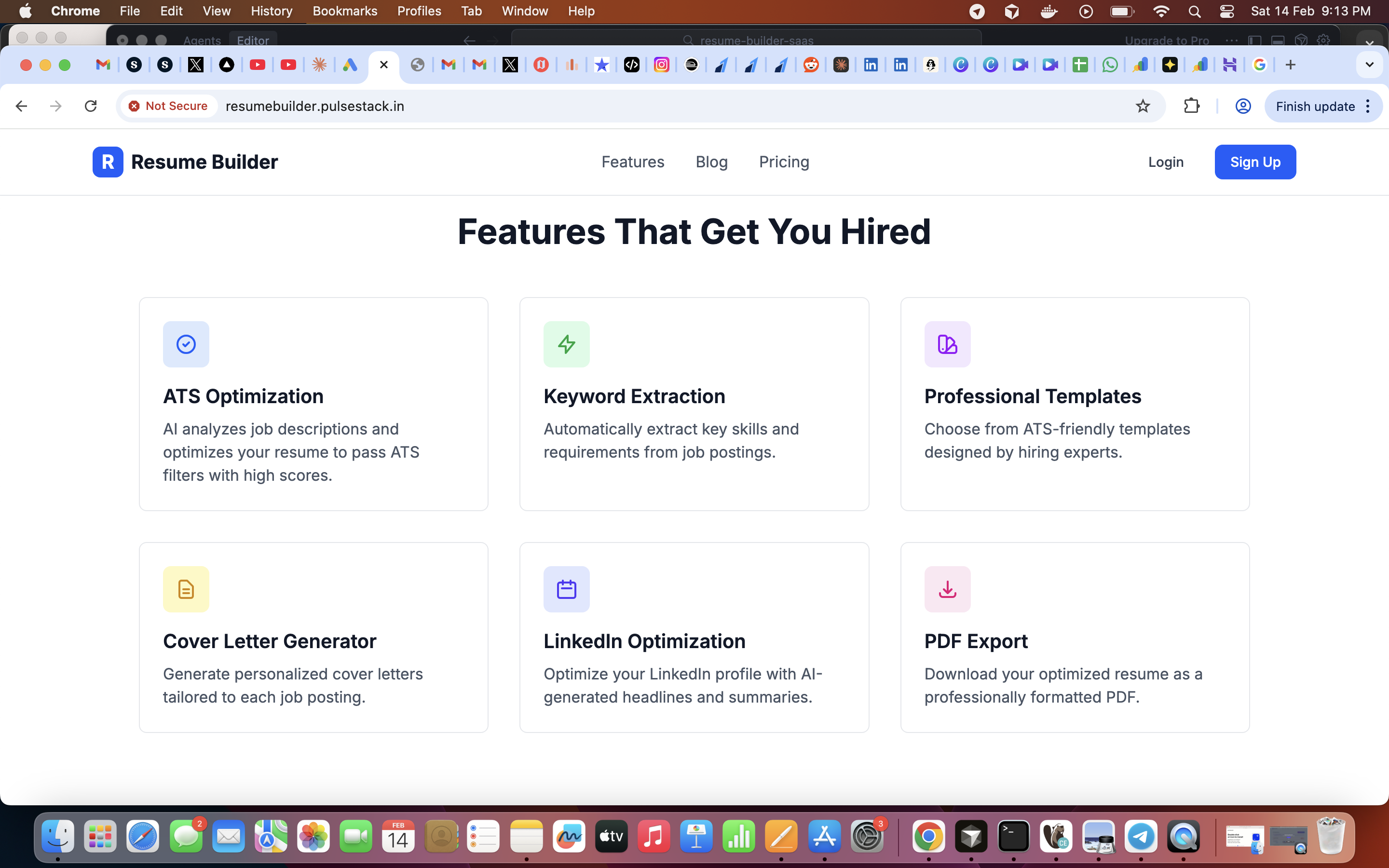Open the Reddit bookmark

(811, 65)
